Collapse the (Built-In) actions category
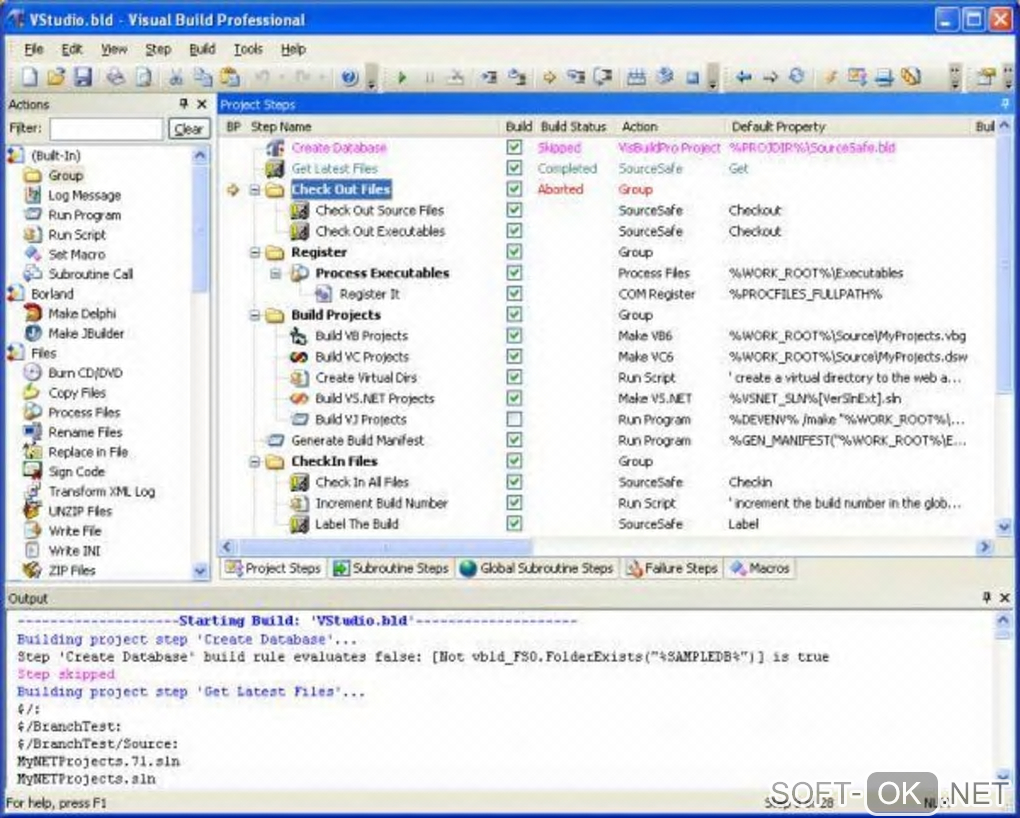Image resolution: width=1020 pixels, height=818 pixels. (14, 155)
